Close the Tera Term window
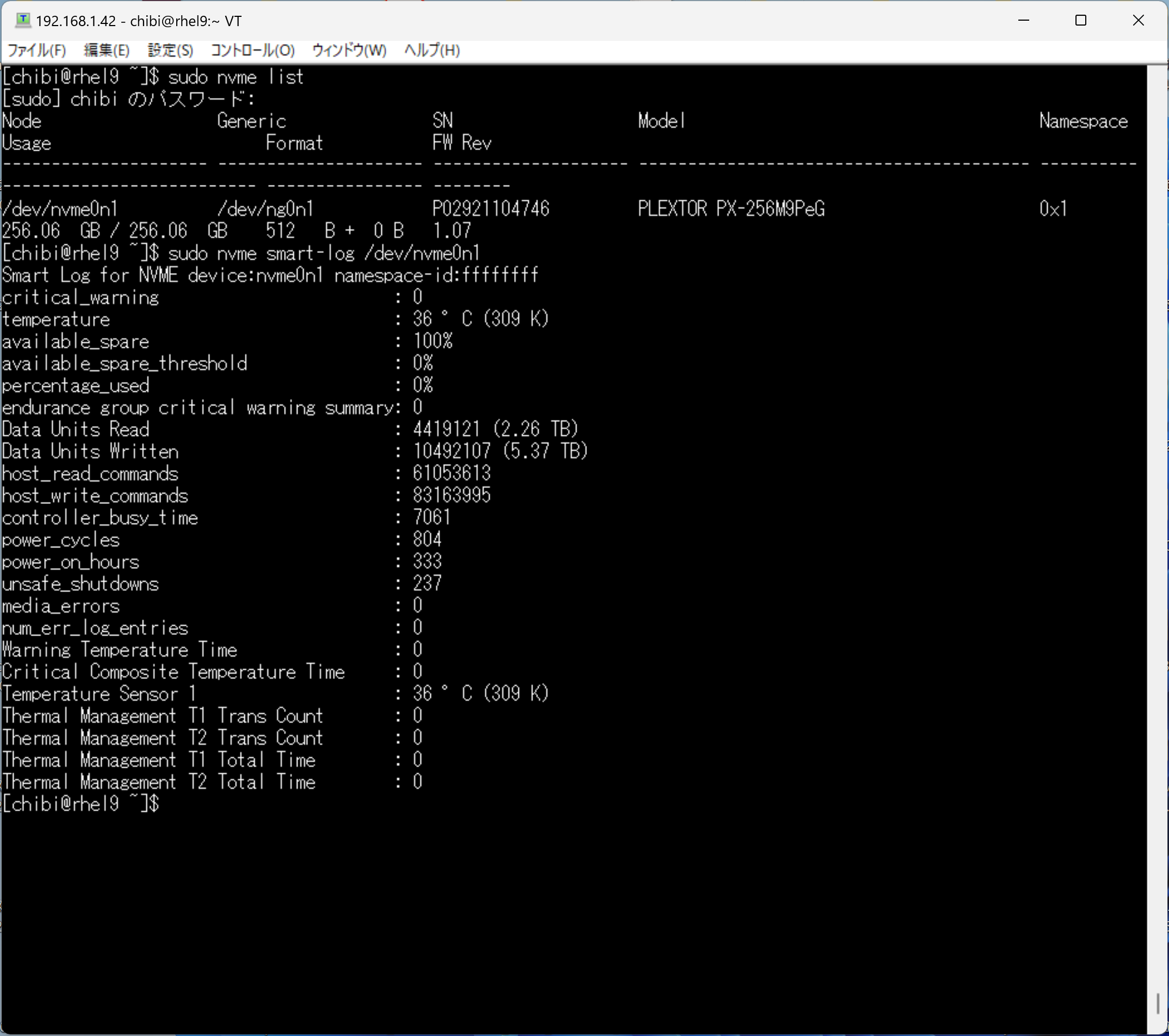Image resolution: width=1169 pixels, height=1036 pixels. click(x=1137, y=21)
